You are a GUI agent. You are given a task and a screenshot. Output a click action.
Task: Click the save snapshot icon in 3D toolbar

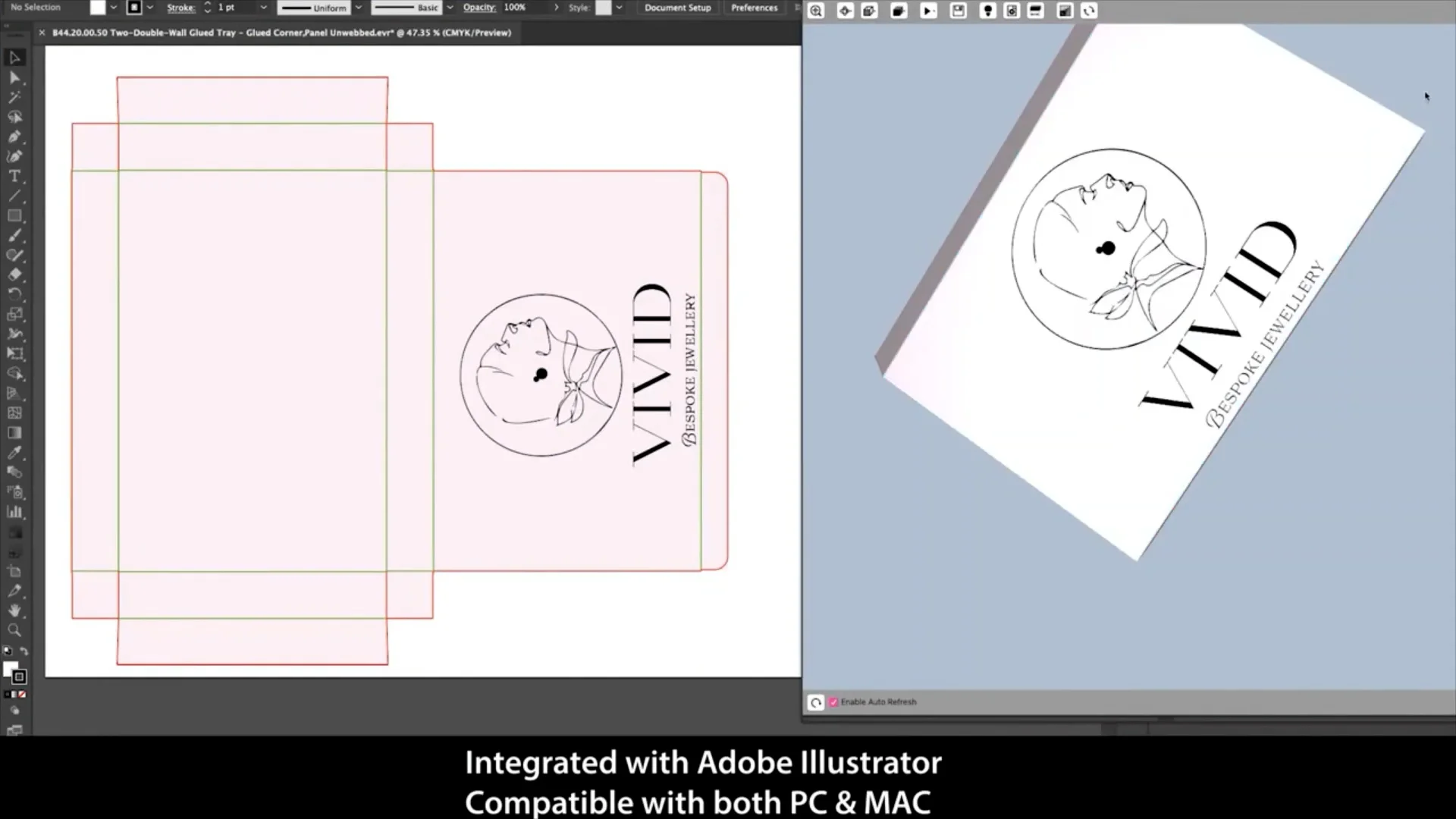tap(959, 11)
